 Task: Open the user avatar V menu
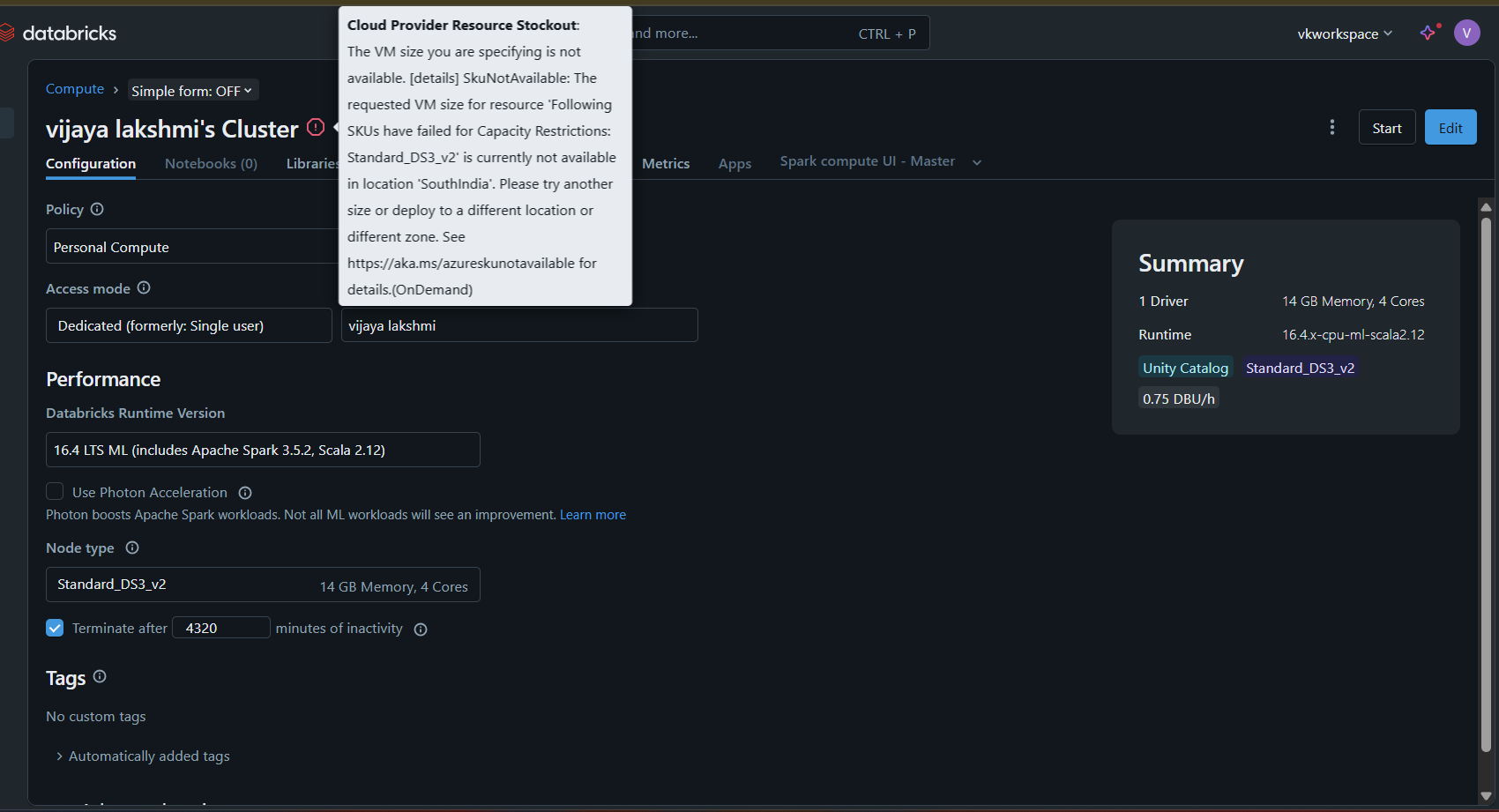tap(1467, 34)
